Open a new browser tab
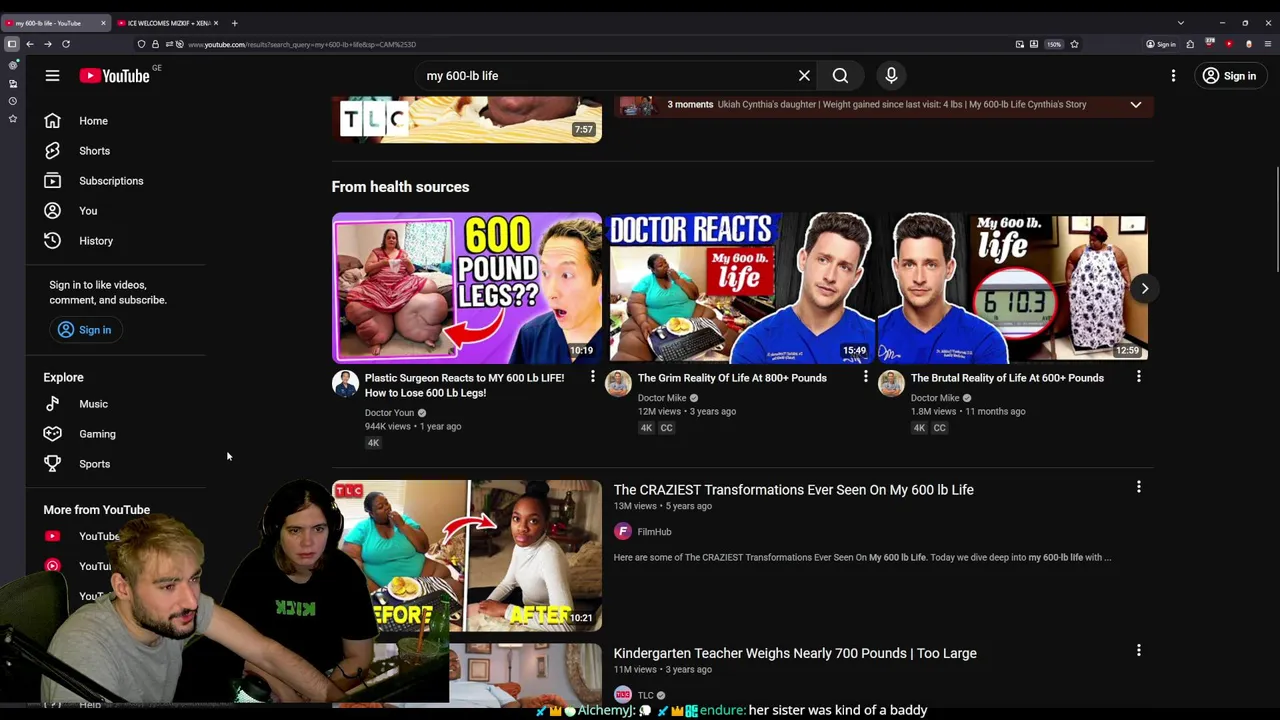Viewport: 1280px width, 720px height. (x=234, y=23)
